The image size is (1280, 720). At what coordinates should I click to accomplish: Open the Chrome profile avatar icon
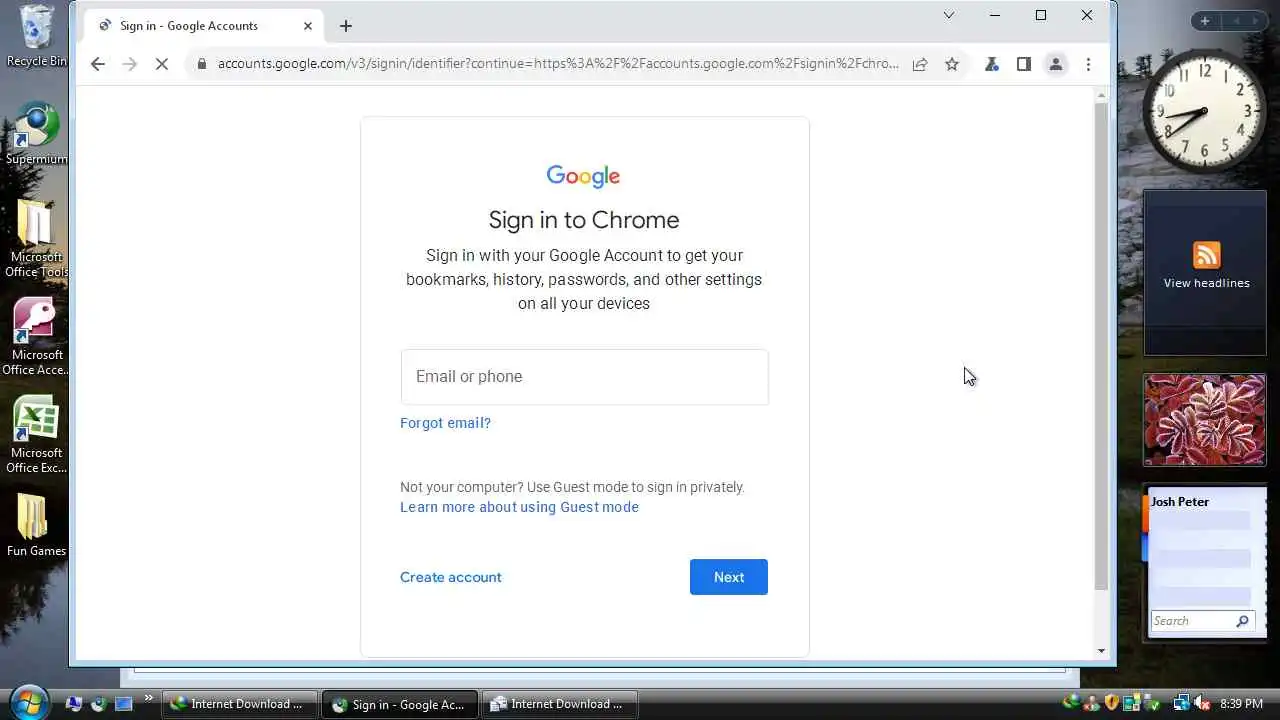click(1056, 64)
